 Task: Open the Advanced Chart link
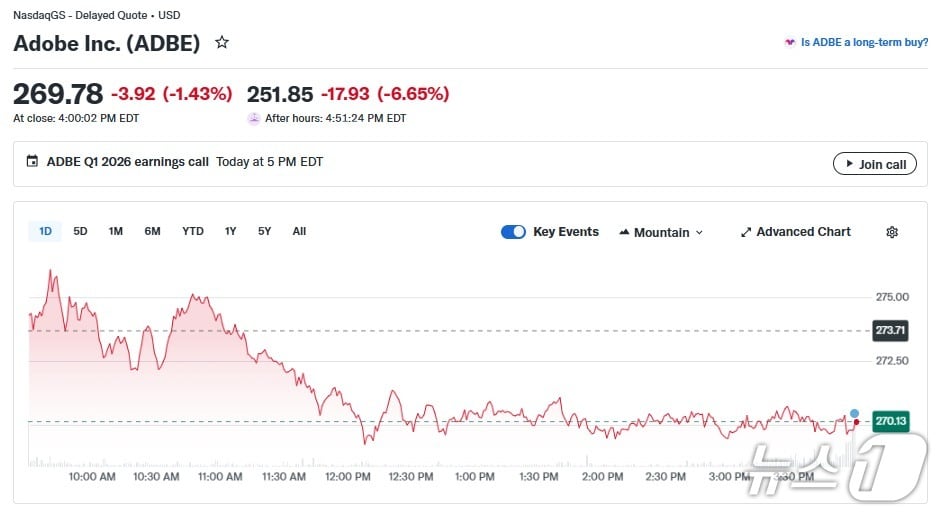click(x=803, y=232)
